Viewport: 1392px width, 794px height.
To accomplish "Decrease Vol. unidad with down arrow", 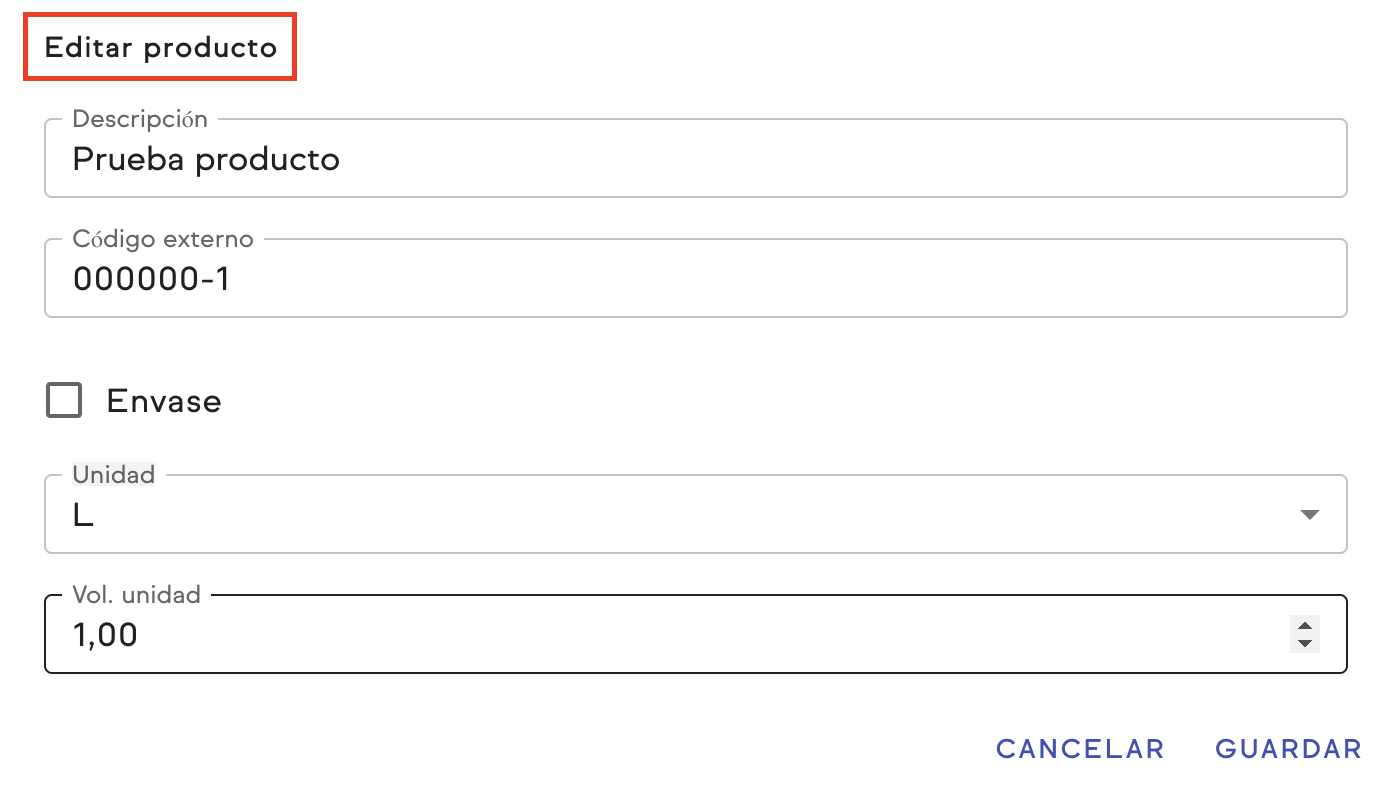I will pos(1304,642).
